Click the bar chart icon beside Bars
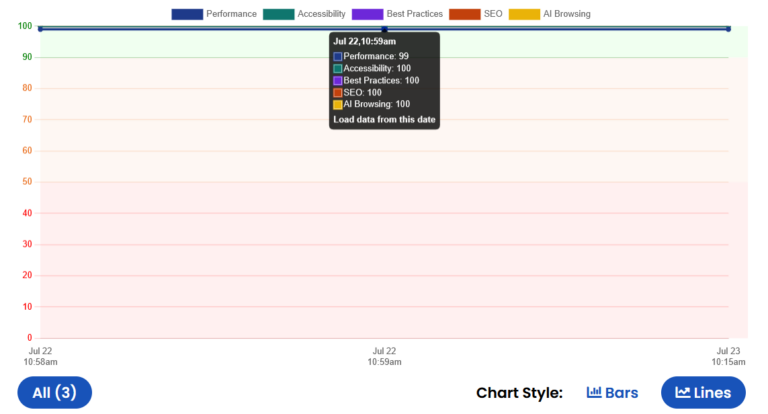 point(594,392)
